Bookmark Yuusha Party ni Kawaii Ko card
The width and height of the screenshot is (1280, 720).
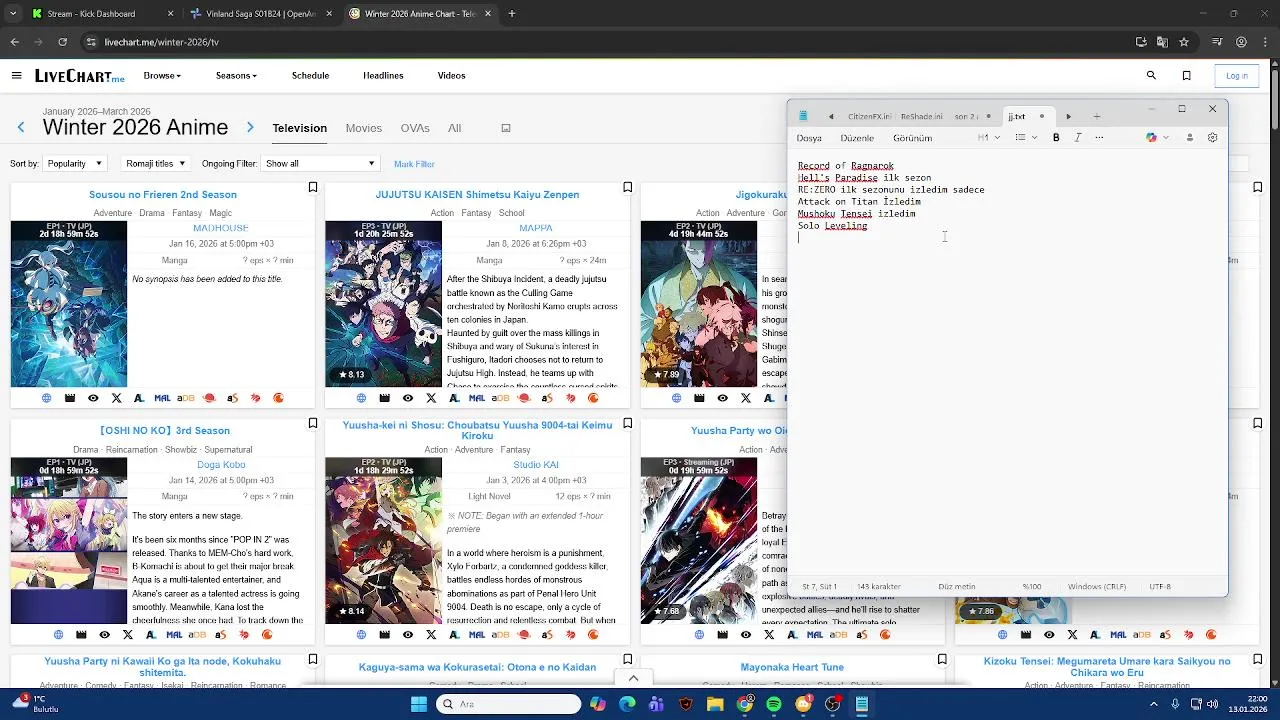coord(313,660)
